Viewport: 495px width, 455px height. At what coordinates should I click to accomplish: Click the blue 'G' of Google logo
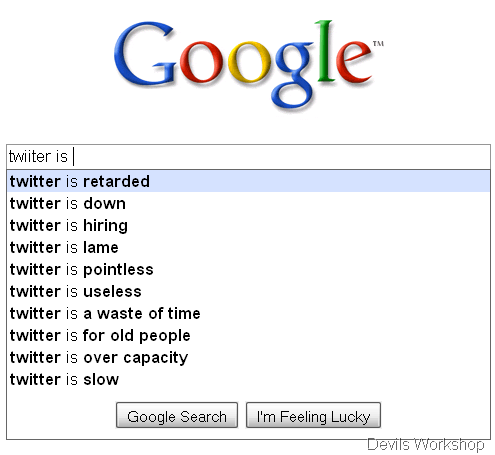[145, 53]
